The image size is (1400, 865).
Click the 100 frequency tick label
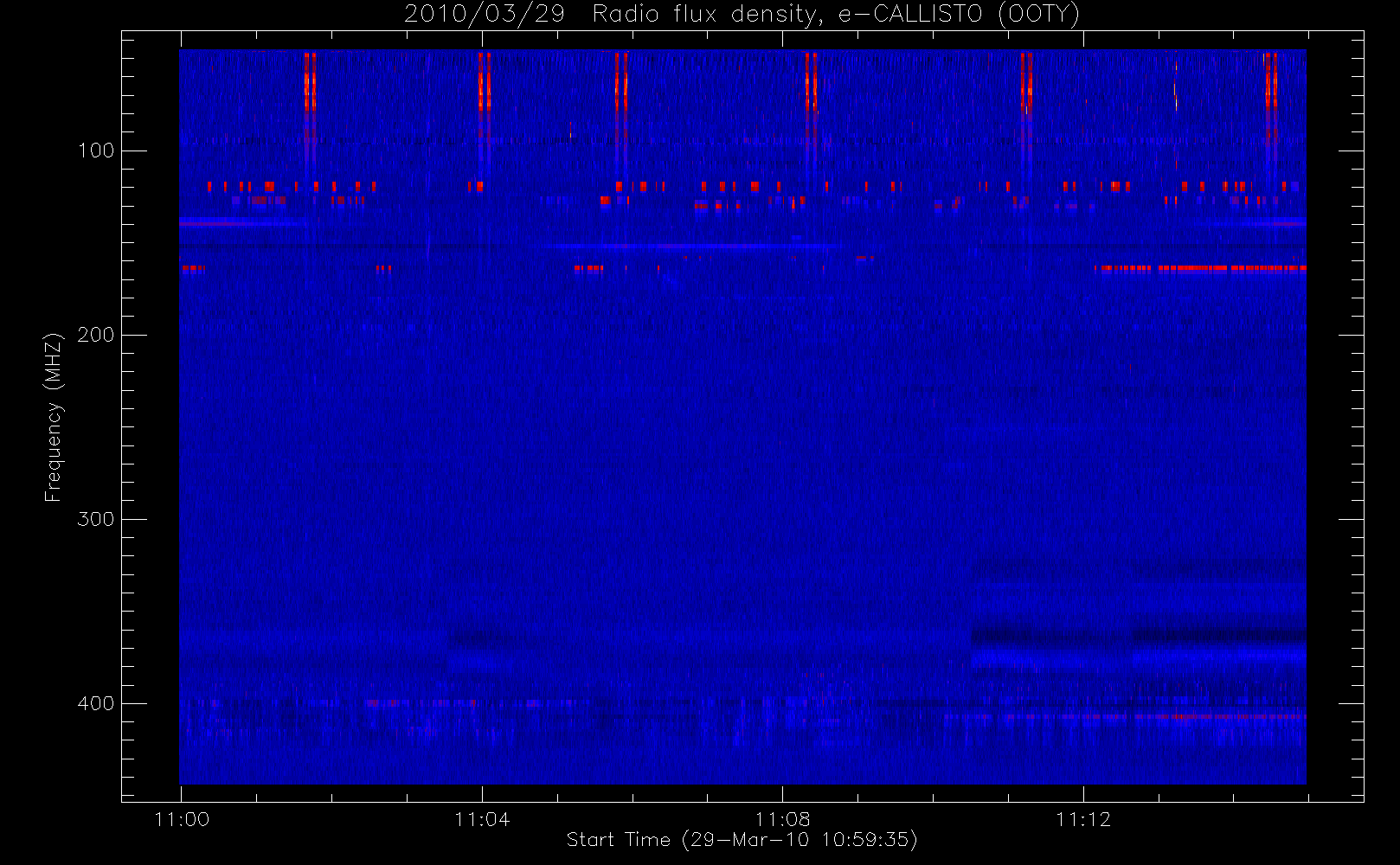(x=96, y=151)
